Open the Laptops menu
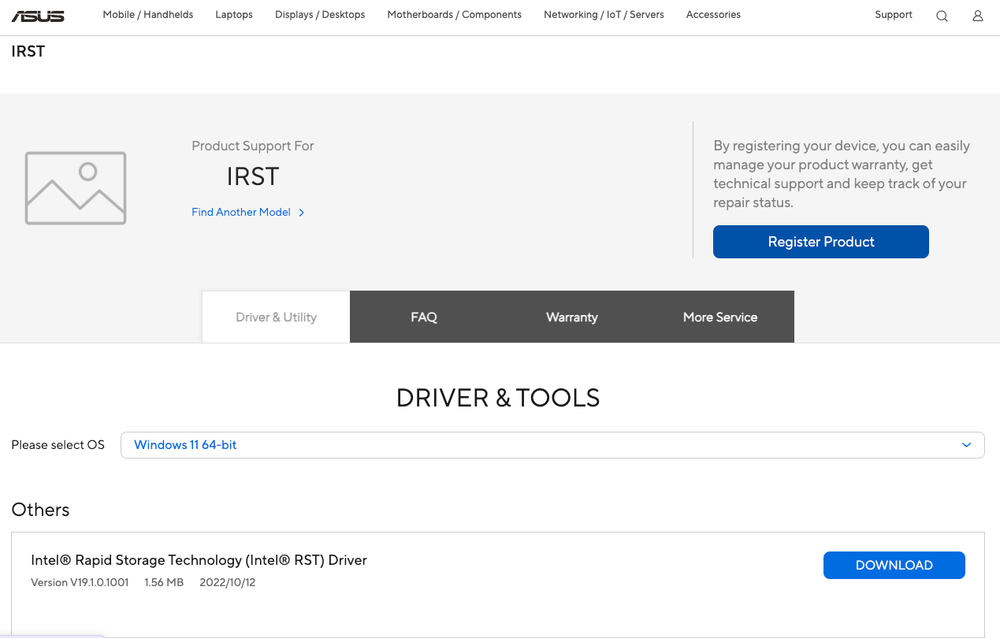1000x638 pixels. tap(233, 15)
